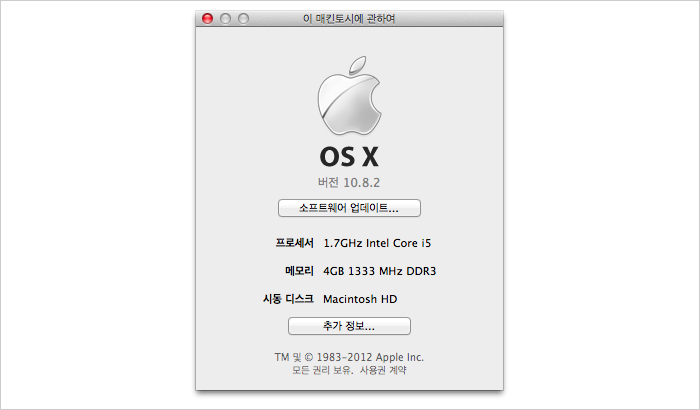The image size is (700, 410).
Task: Click the 프로세서 label
Action: (x=294, y=243)
